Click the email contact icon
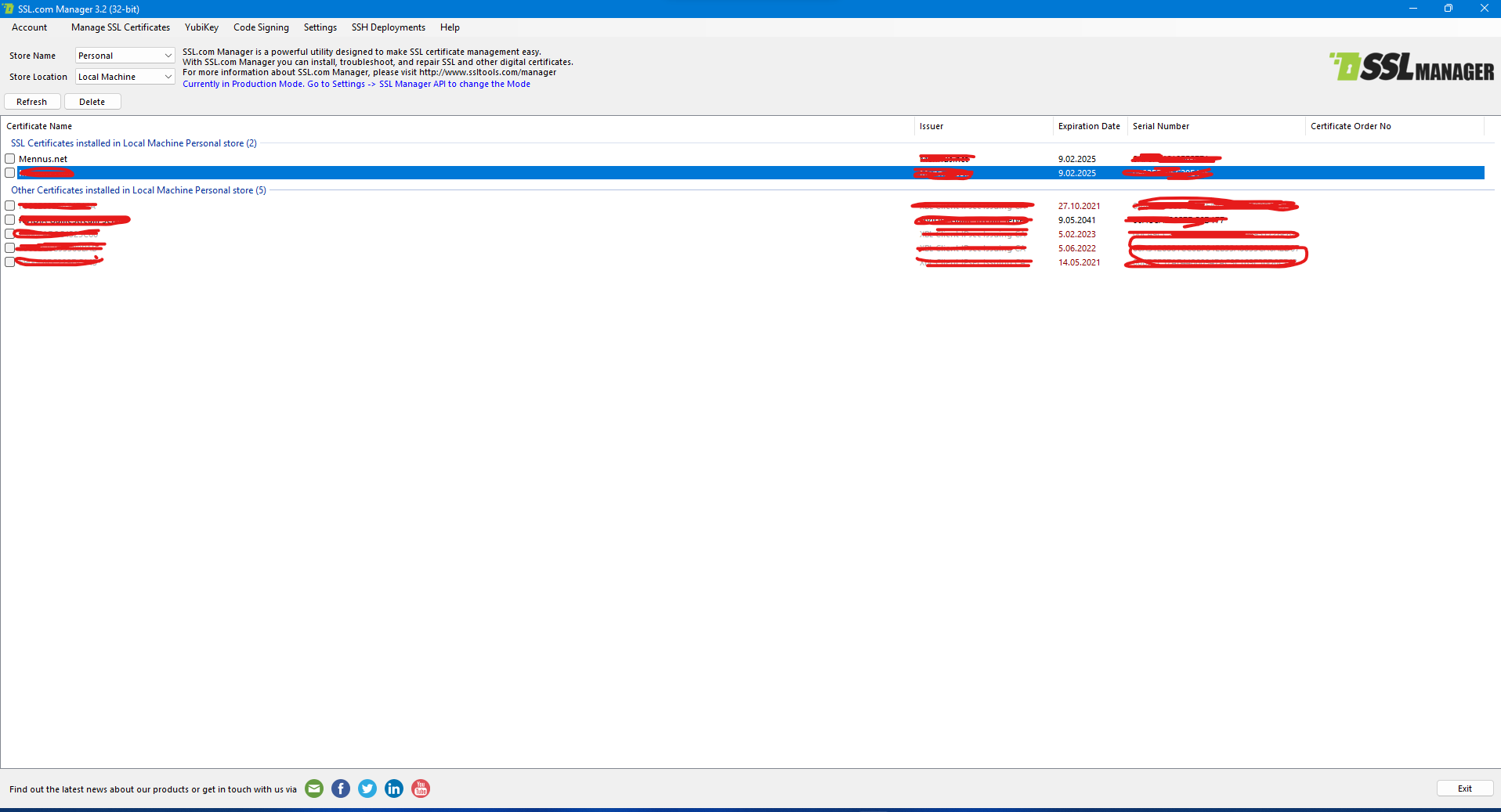 (x=314, y=789)
